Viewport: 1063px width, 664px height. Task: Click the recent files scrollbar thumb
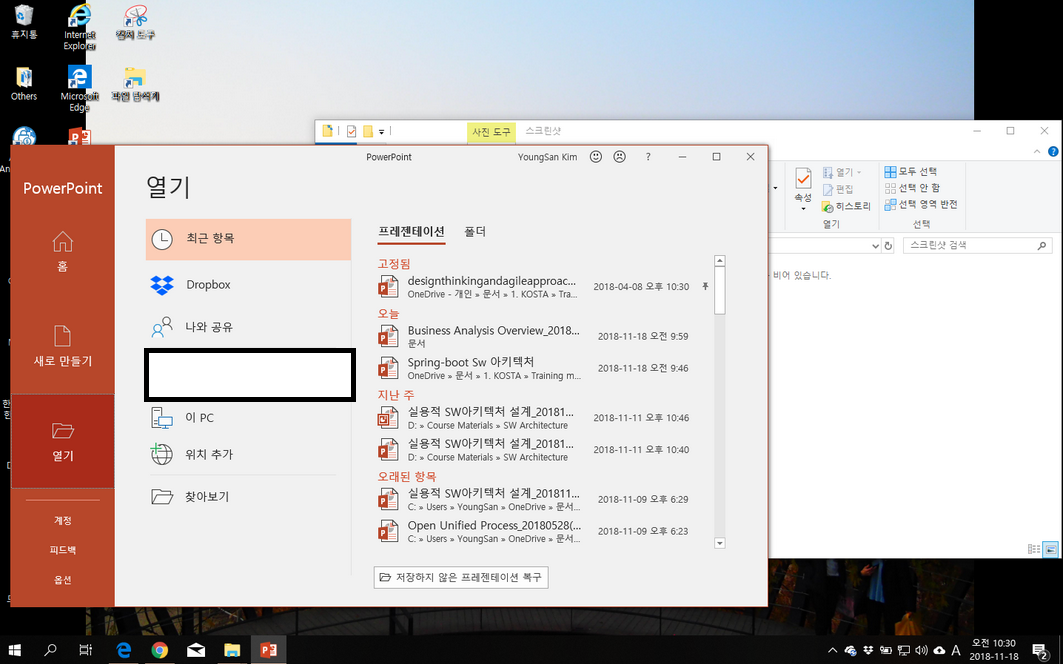coord(720,291)
